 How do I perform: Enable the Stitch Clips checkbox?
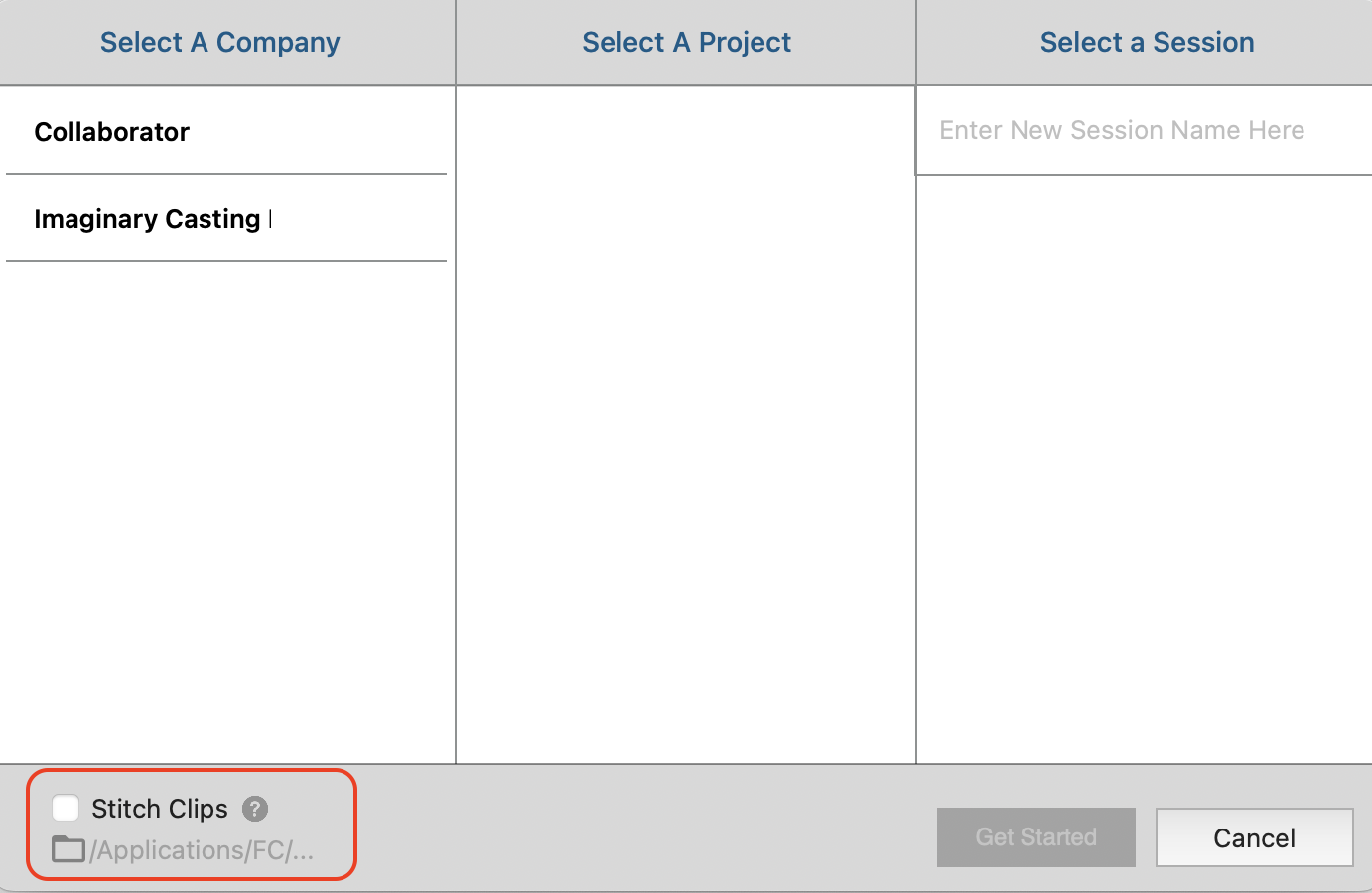(x=66, y=808)
